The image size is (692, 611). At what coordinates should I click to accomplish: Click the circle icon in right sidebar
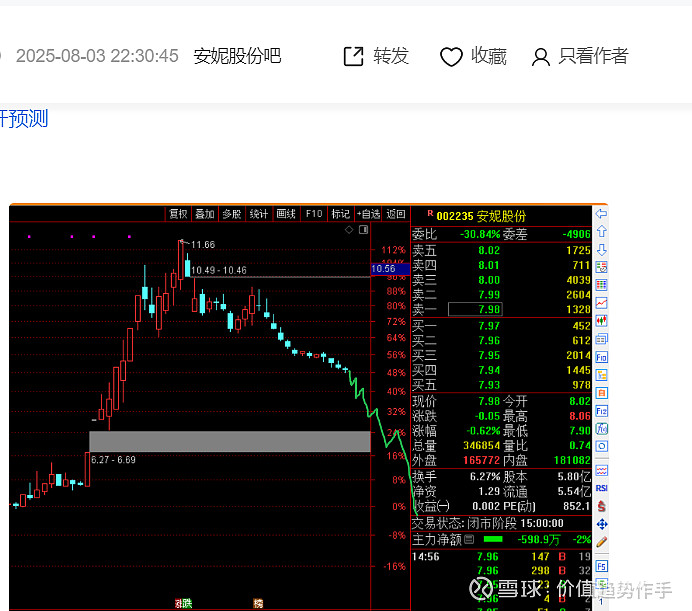coord(601,446)
